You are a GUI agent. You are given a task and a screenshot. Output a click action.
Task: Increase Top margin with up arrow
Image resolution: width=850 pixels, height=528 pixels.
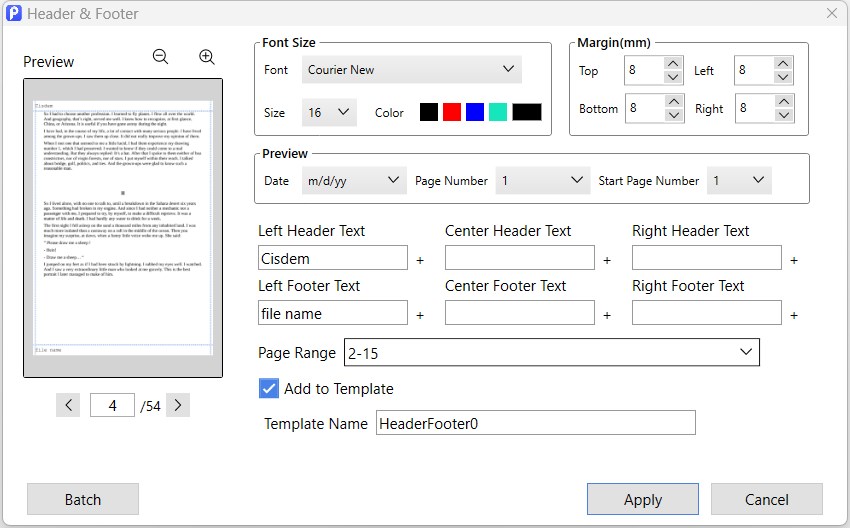tap(673, 63)
